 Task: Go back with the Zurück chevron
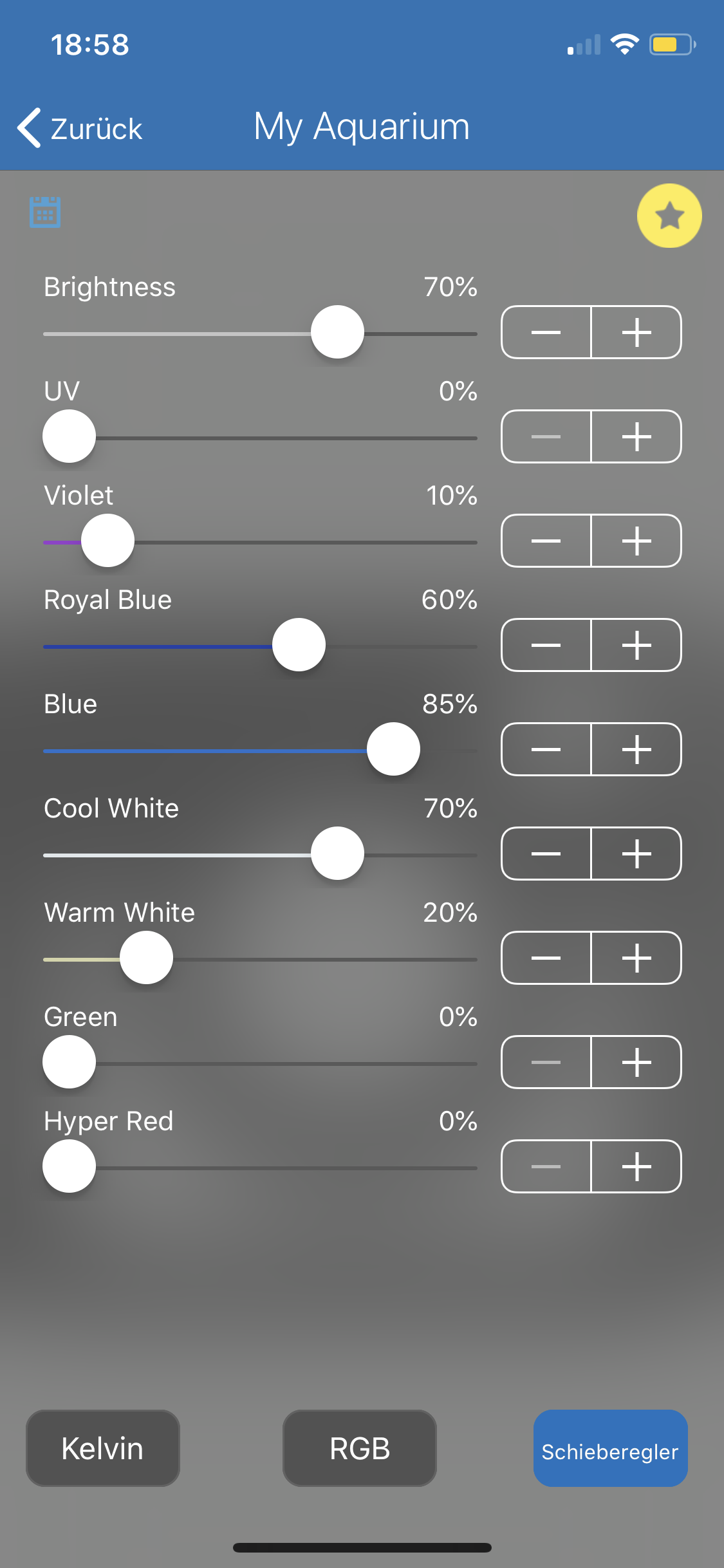[x=30, y=127]
